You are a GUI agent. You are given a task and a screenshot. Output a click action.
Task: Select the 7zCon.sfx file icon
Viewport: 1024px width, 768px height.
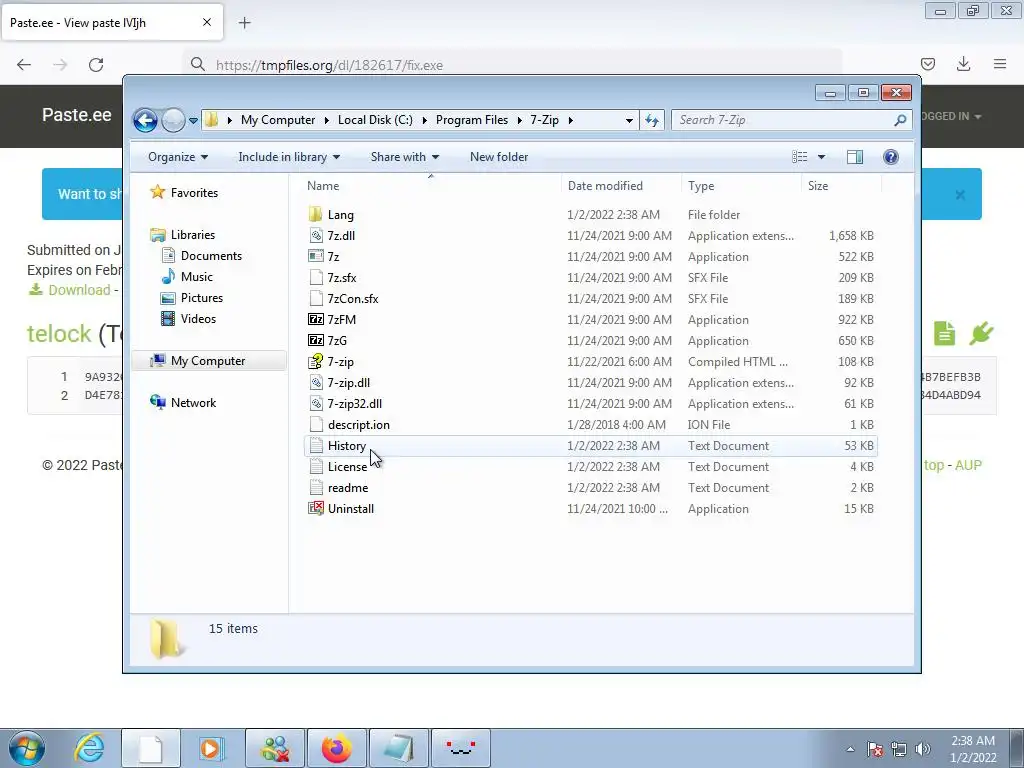coord(315,298)
